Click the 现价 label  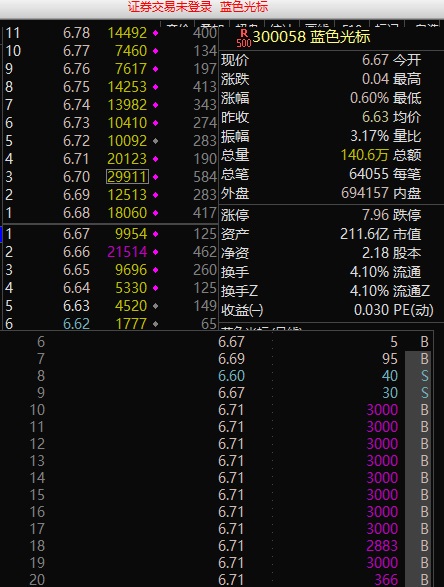pyautogui.click(x=235, y=60)
